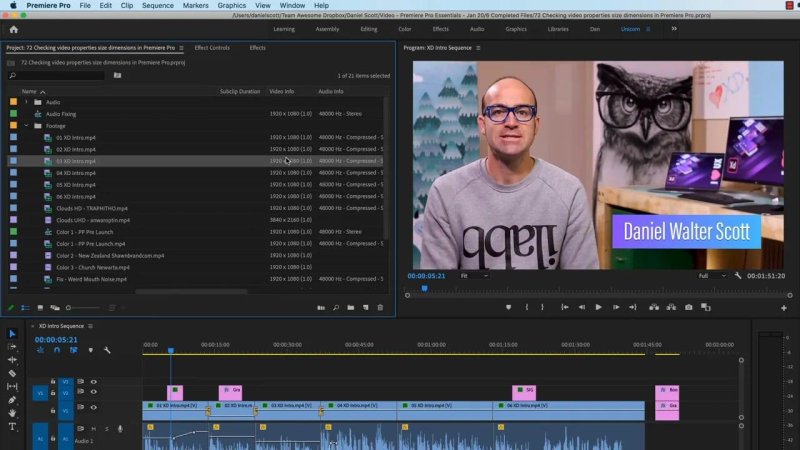The width and height of the screenshot is (800, 450).
Task: Click the Mark Out bracket
Action: click(542, 307)
